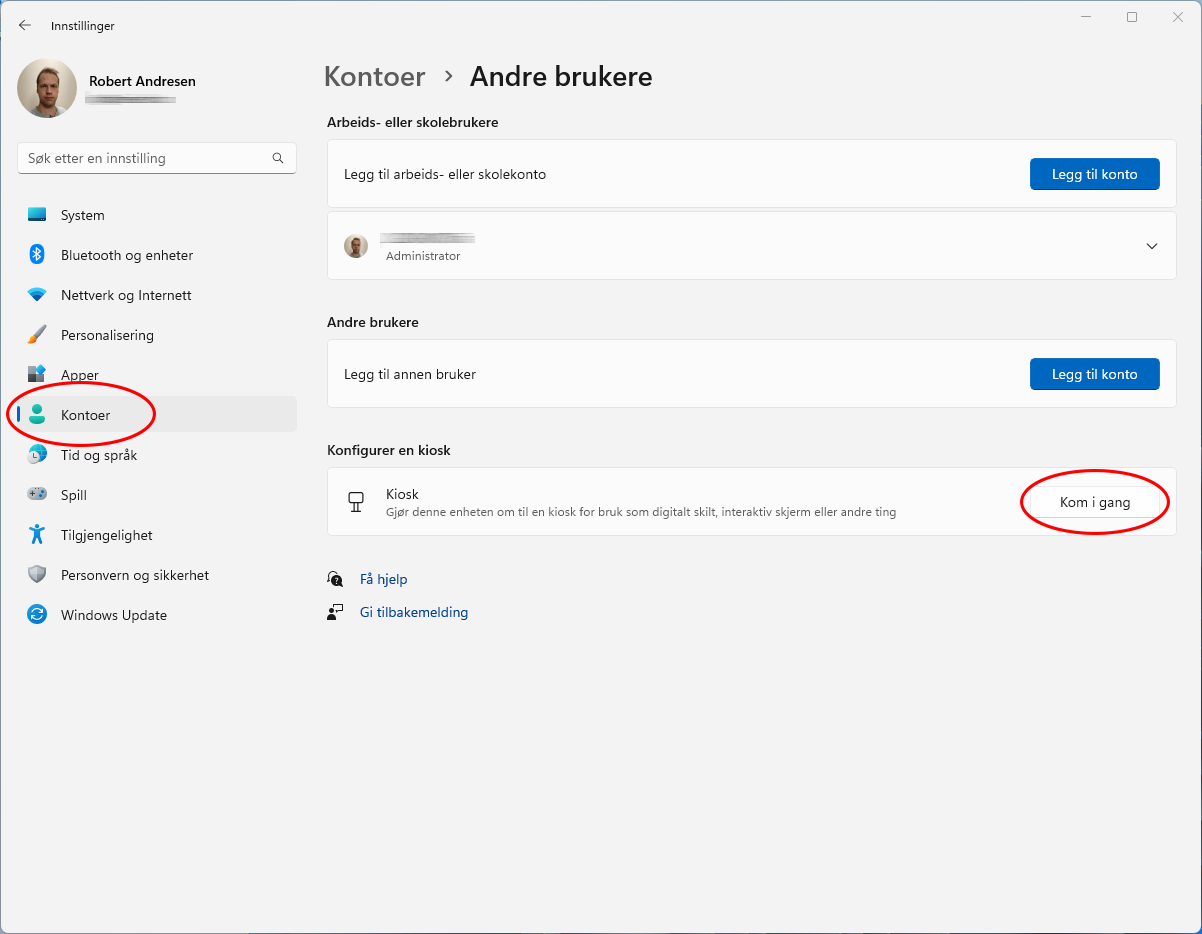Focus the Søk etter en innstilling field

157,158
